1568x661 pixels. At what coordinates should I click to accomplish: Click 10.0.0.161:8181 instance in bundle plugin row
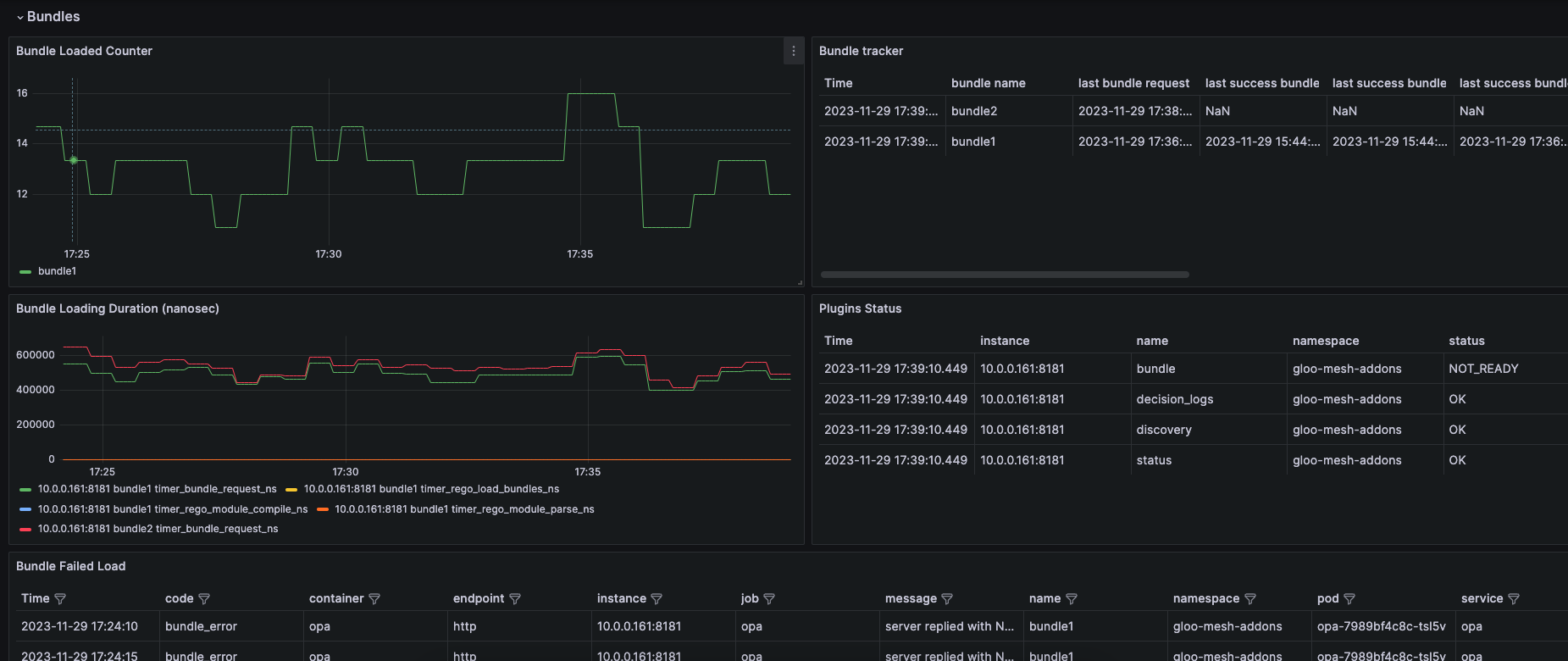[1053, 369]
